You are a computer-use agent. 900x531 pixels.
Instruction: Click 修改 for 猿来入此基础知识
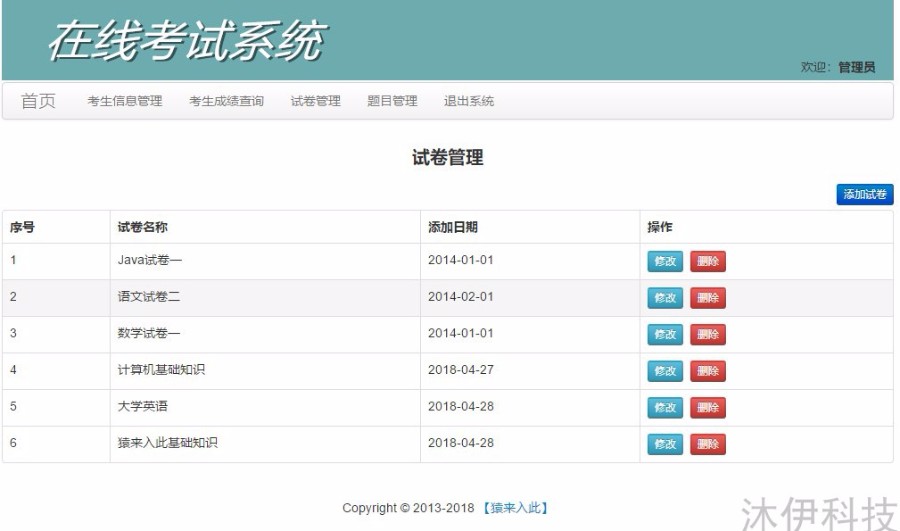tap(665, 444)
